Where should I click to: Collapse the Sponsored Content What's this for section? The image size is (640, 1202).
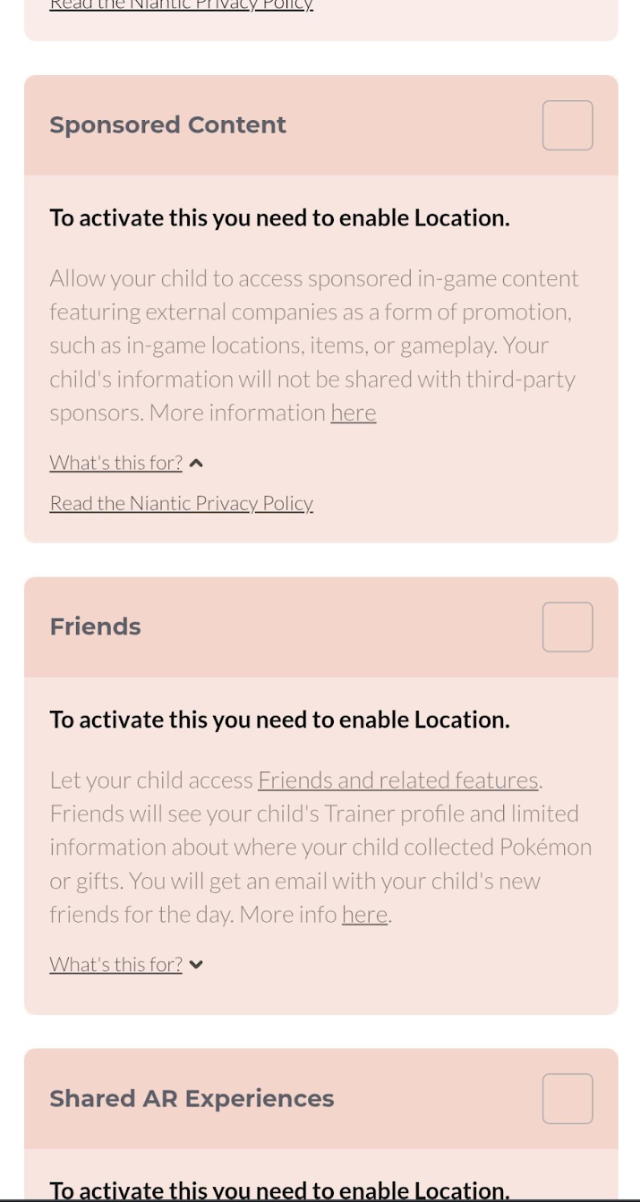(115, 462)
